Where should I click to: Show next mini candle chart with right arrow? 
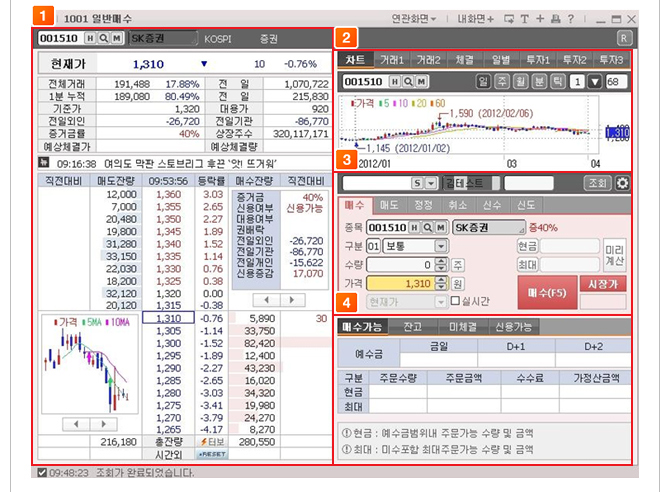tap(103, 424)
